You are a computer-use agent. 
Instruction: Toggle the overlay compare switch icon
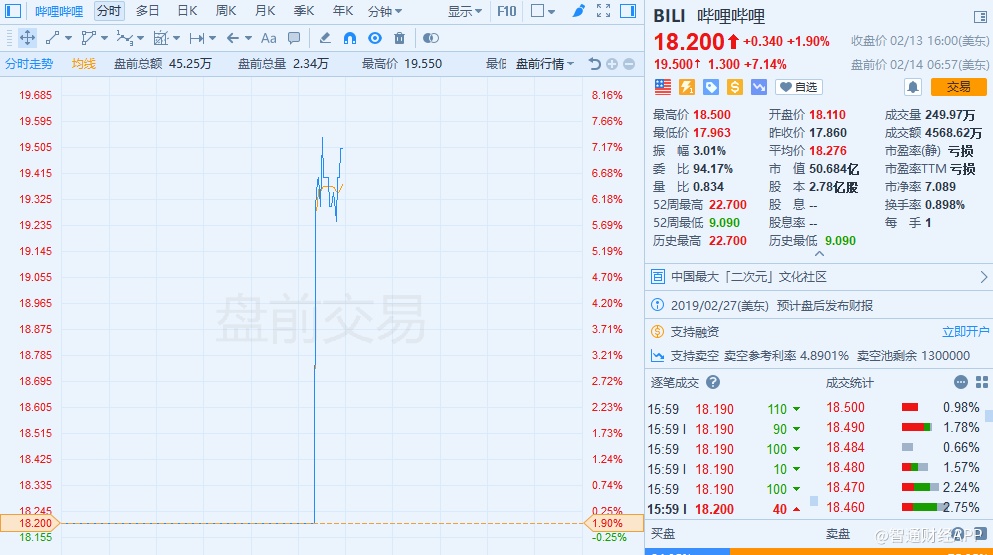431,38
